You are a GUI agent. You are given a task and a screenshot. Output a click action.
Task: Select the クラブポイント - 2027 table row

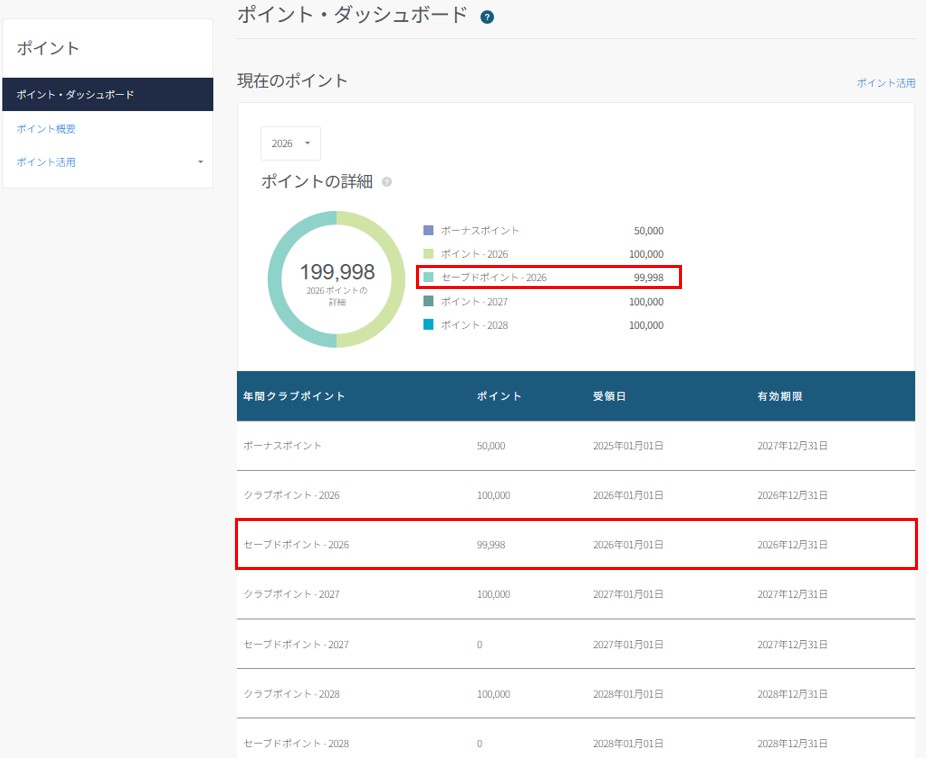(x=576, y=594)
